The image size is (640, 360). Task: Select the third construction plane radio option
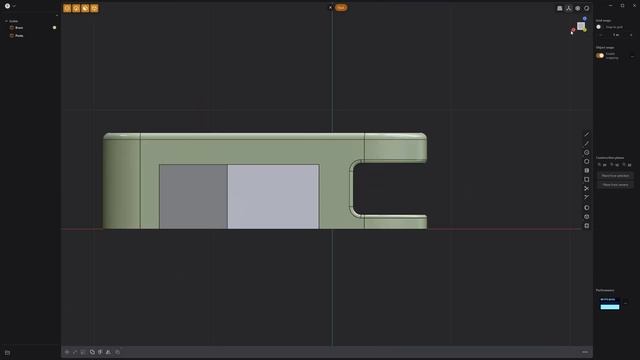(624, 165)
